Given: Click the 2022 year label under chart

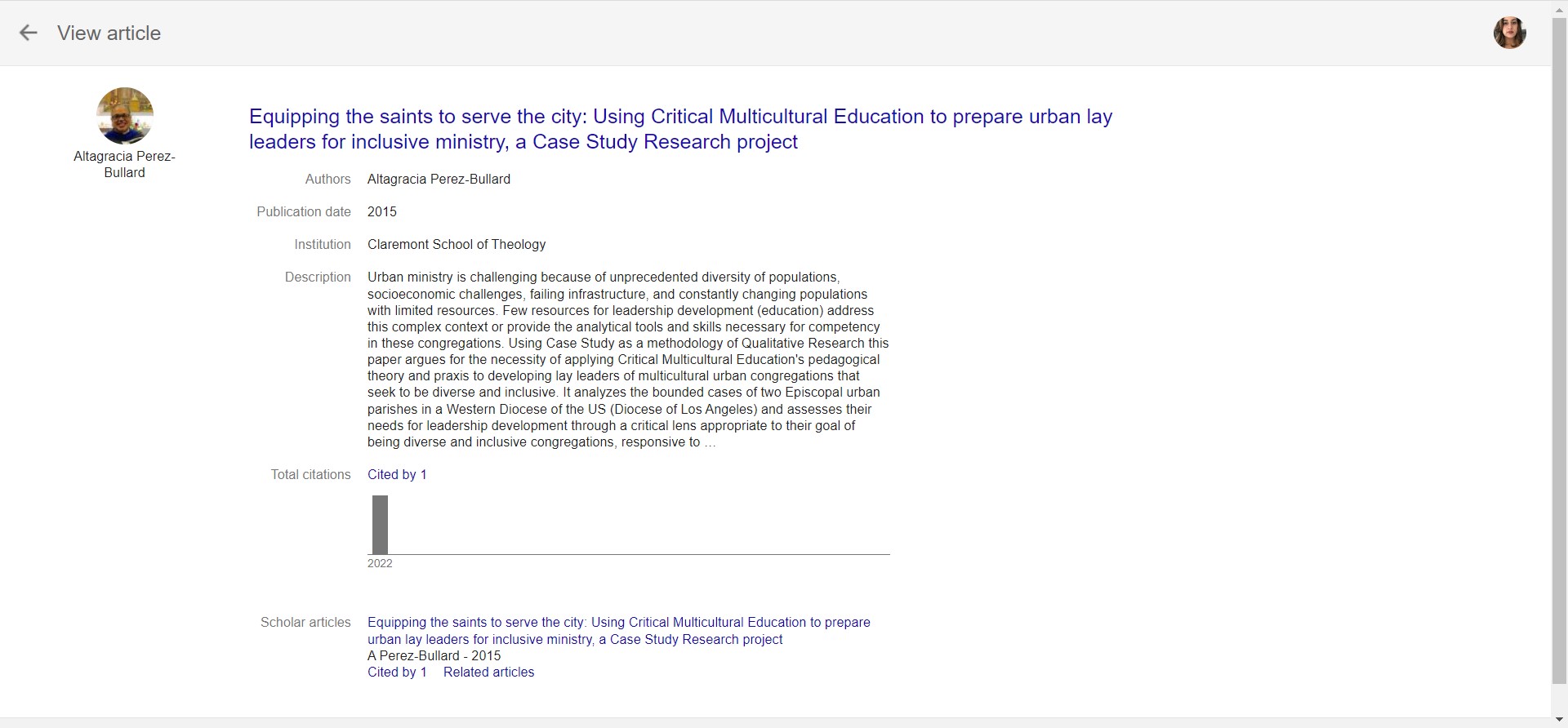Looking at the screenshot, I should pyautogui.click(x=380, y=564).
